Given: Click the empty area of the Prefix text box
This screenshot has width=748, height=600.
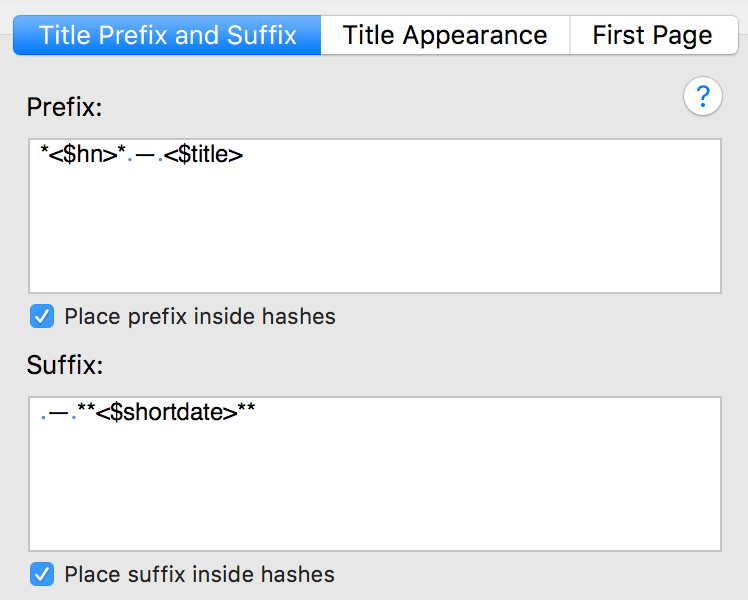Looking at the screenshot, I should pyautogui.click(x=375, y=229).
